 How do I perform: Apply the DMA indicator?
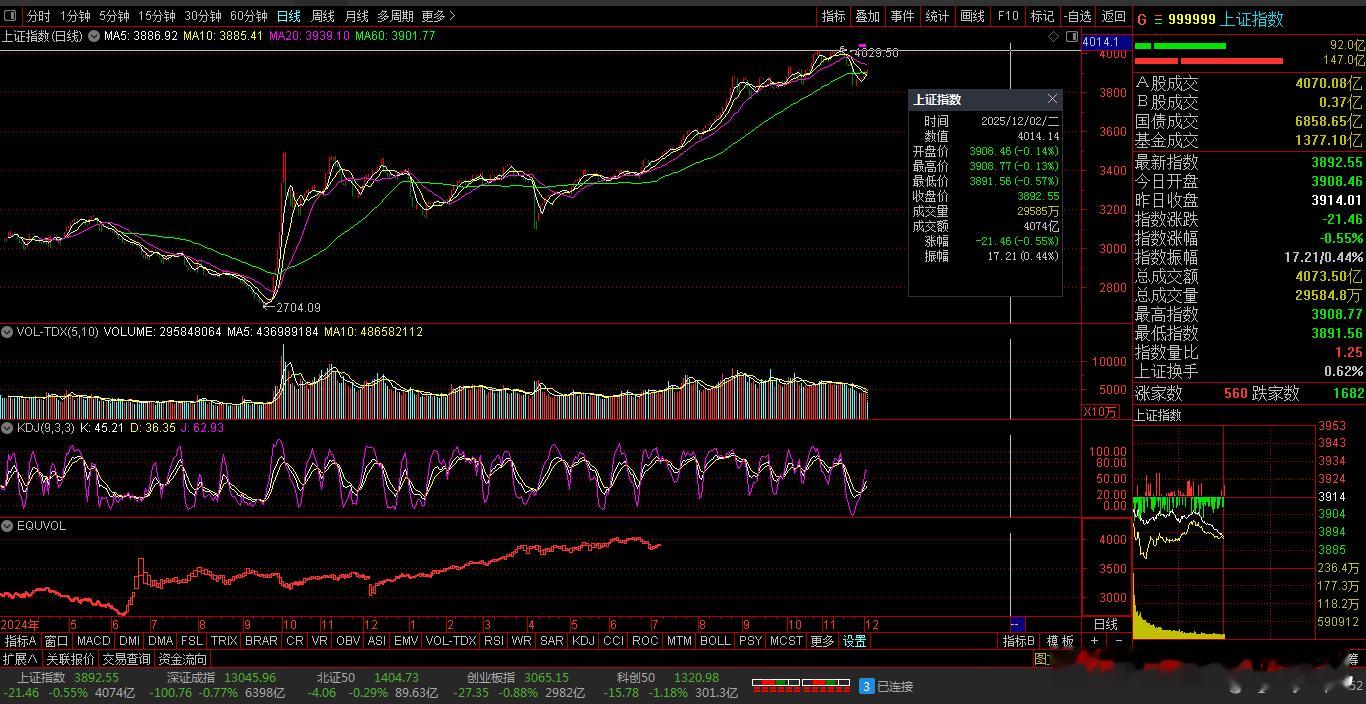click(x=160, y=641)
